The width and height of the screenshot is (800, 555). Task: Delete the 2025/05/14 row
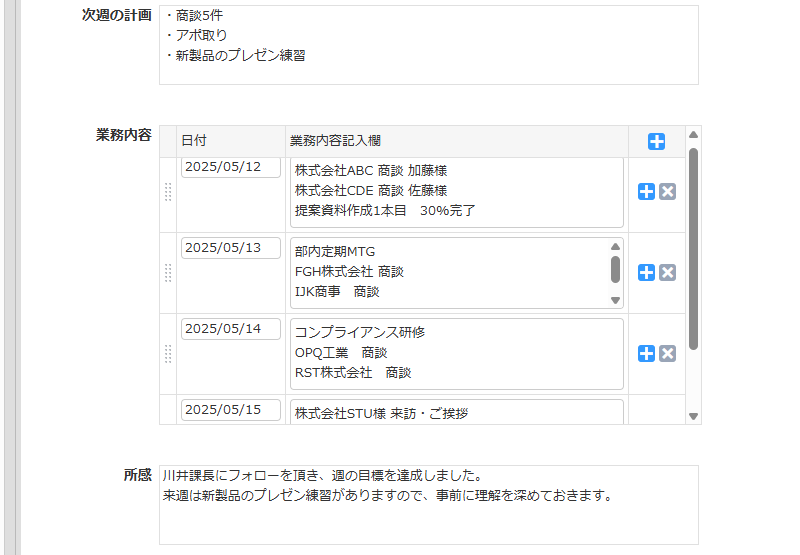pos(668,353)
